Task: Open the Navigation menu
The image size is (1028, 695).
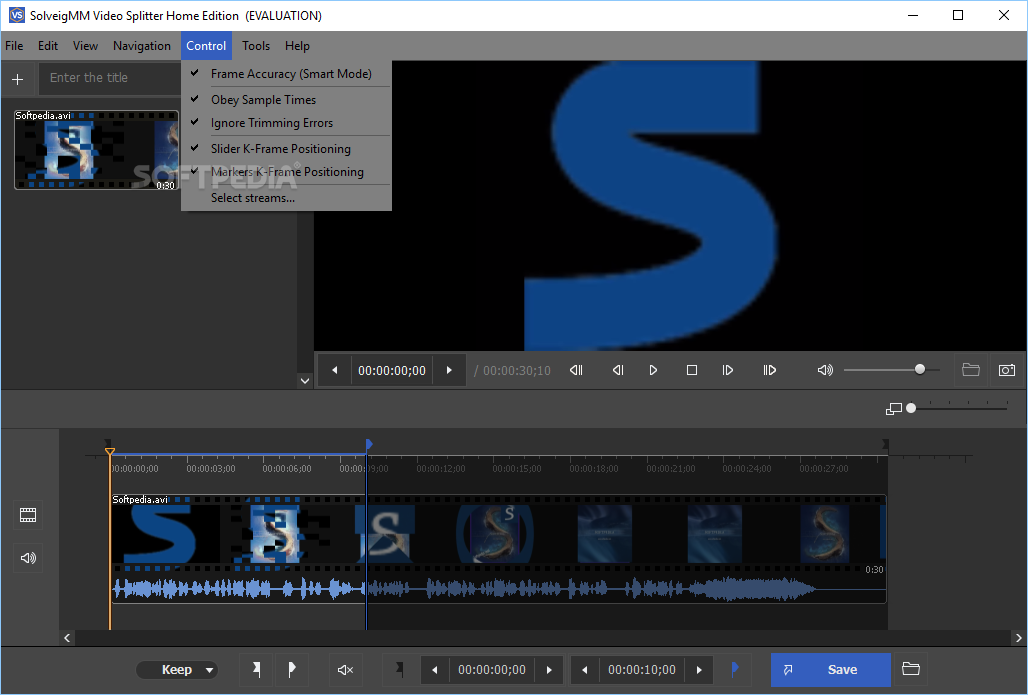Action: click(x=142, y=46)
